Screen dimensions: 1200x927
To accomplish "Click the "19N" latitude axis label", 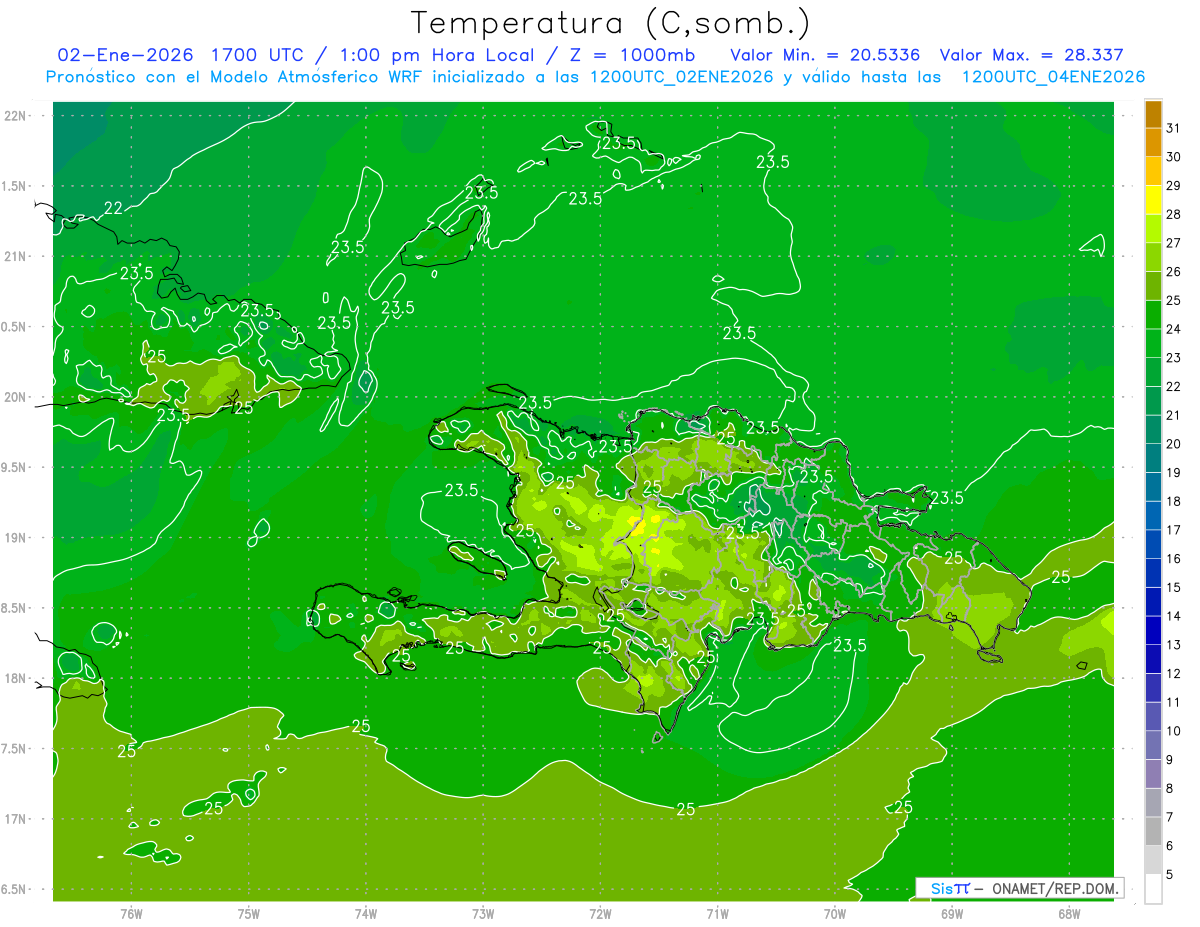I will point(15,538).
